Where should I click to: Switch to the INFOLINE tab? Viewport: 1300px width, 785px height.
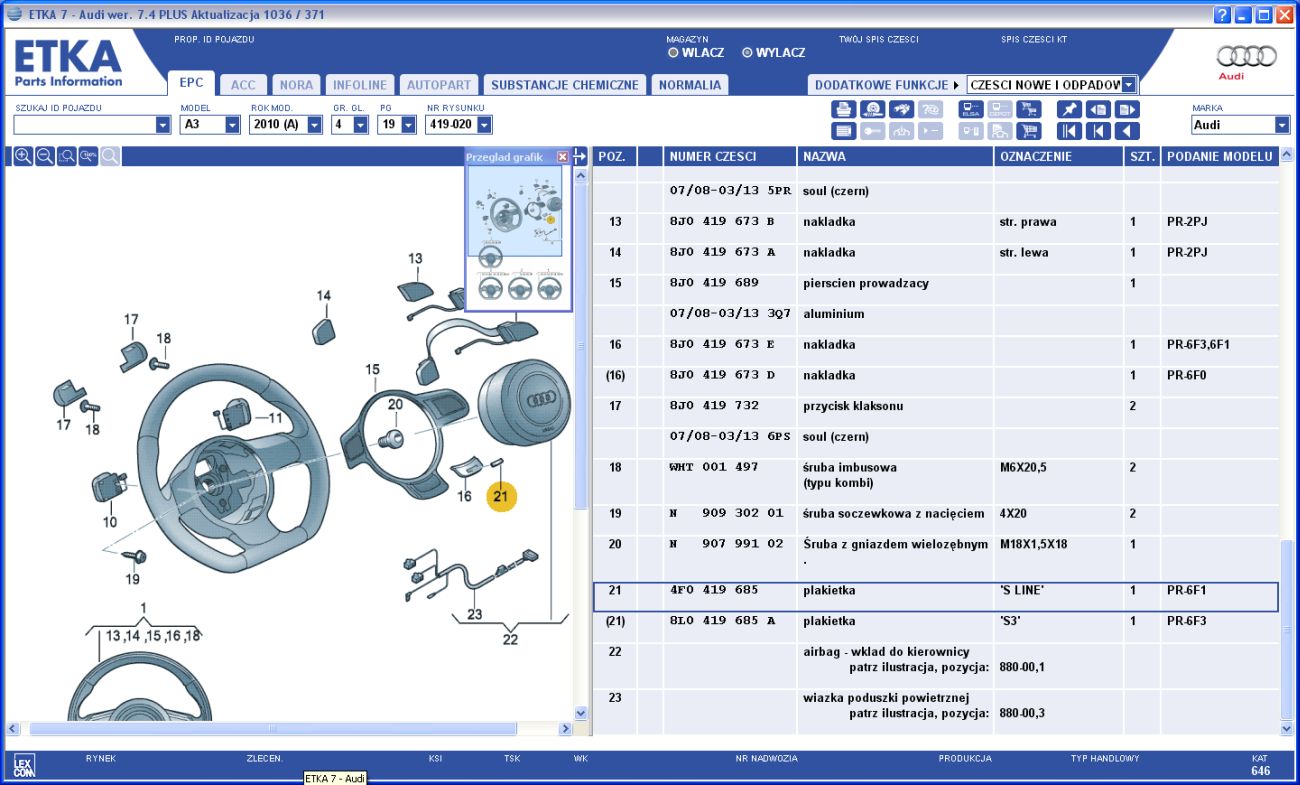360,85
